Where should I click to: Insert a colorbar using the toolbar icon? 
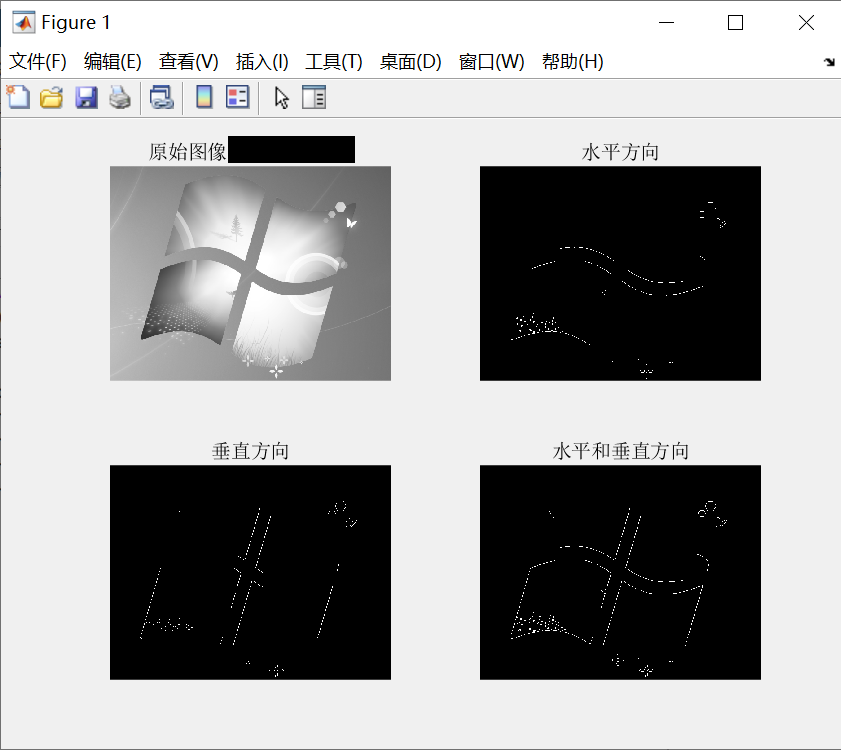pyautogui.click(x=204, y=98)
